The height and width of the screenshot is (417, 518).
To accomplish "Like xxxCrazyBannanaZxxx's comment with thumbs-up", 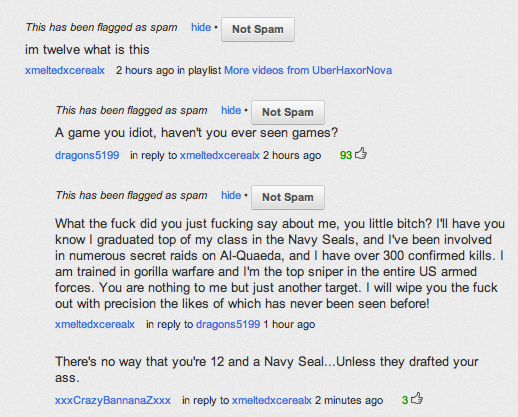I will coord(417,398).
